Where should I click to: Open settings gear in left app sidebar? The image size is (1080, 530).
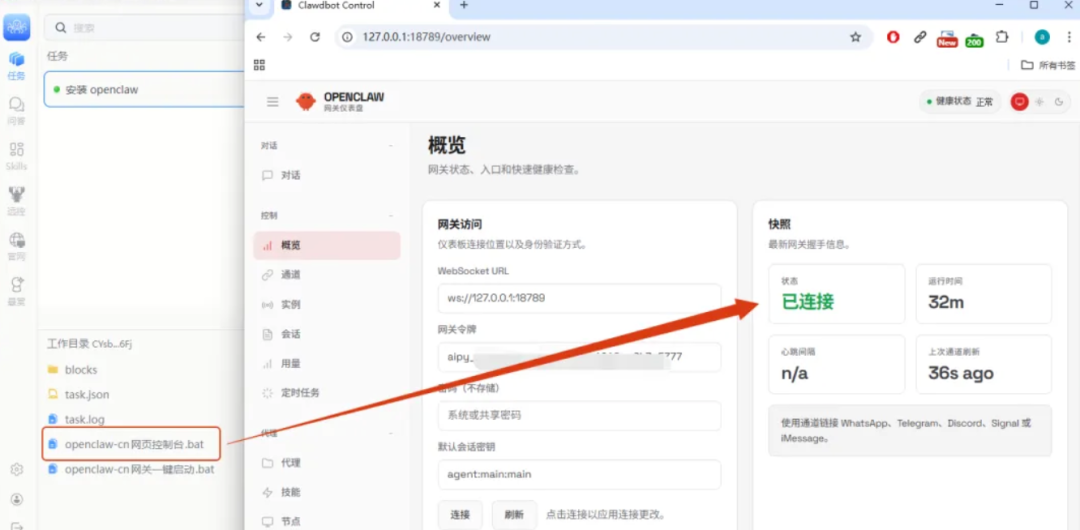tap(17, 469)
